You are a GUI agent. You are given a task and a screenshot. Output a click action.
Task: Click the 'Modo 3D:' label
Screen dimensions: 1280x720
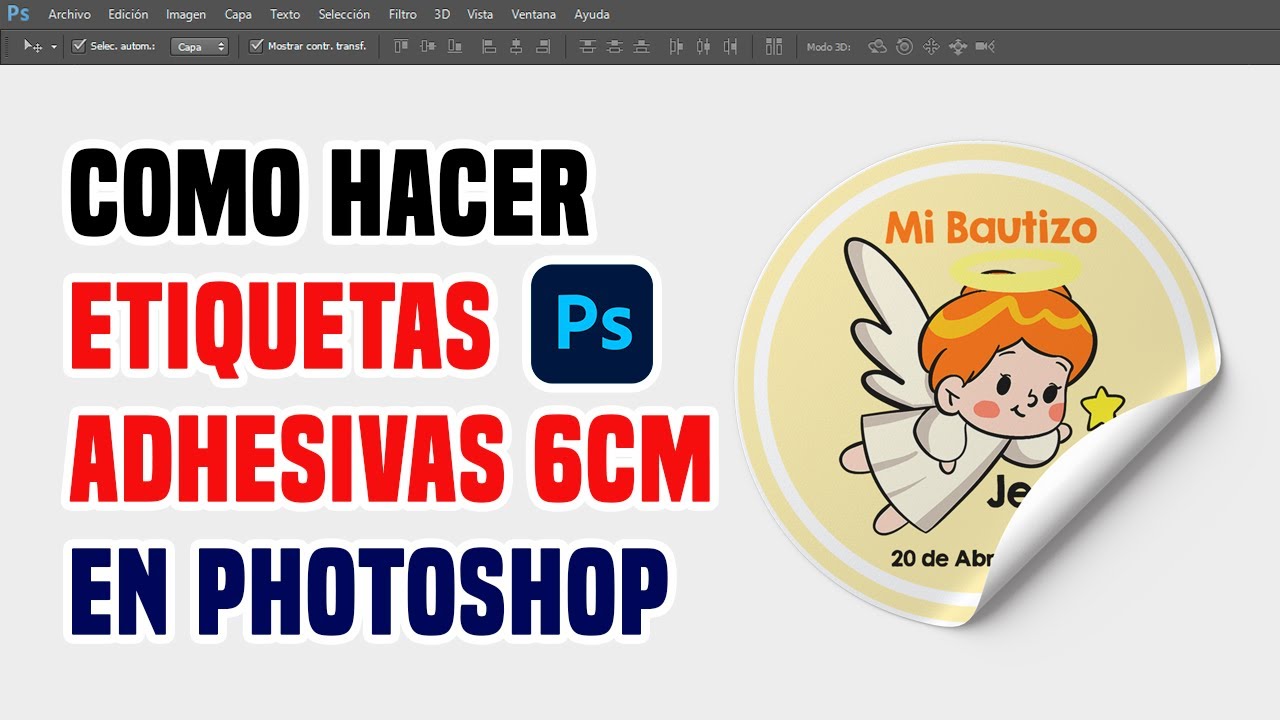point(828,47)
